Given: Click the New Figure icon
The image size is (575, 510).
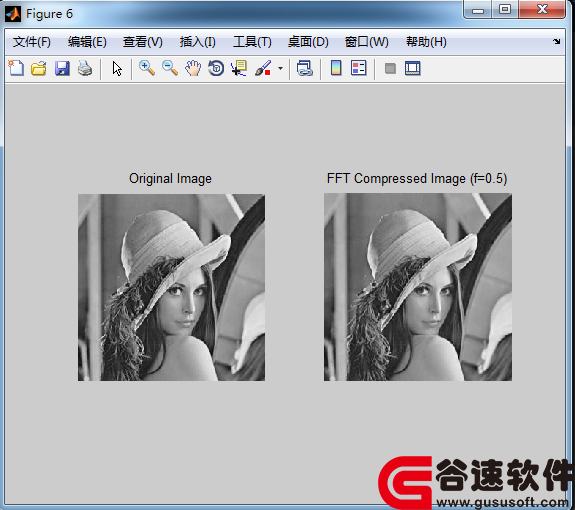Looking at the screenshot, I should point(16,68).
